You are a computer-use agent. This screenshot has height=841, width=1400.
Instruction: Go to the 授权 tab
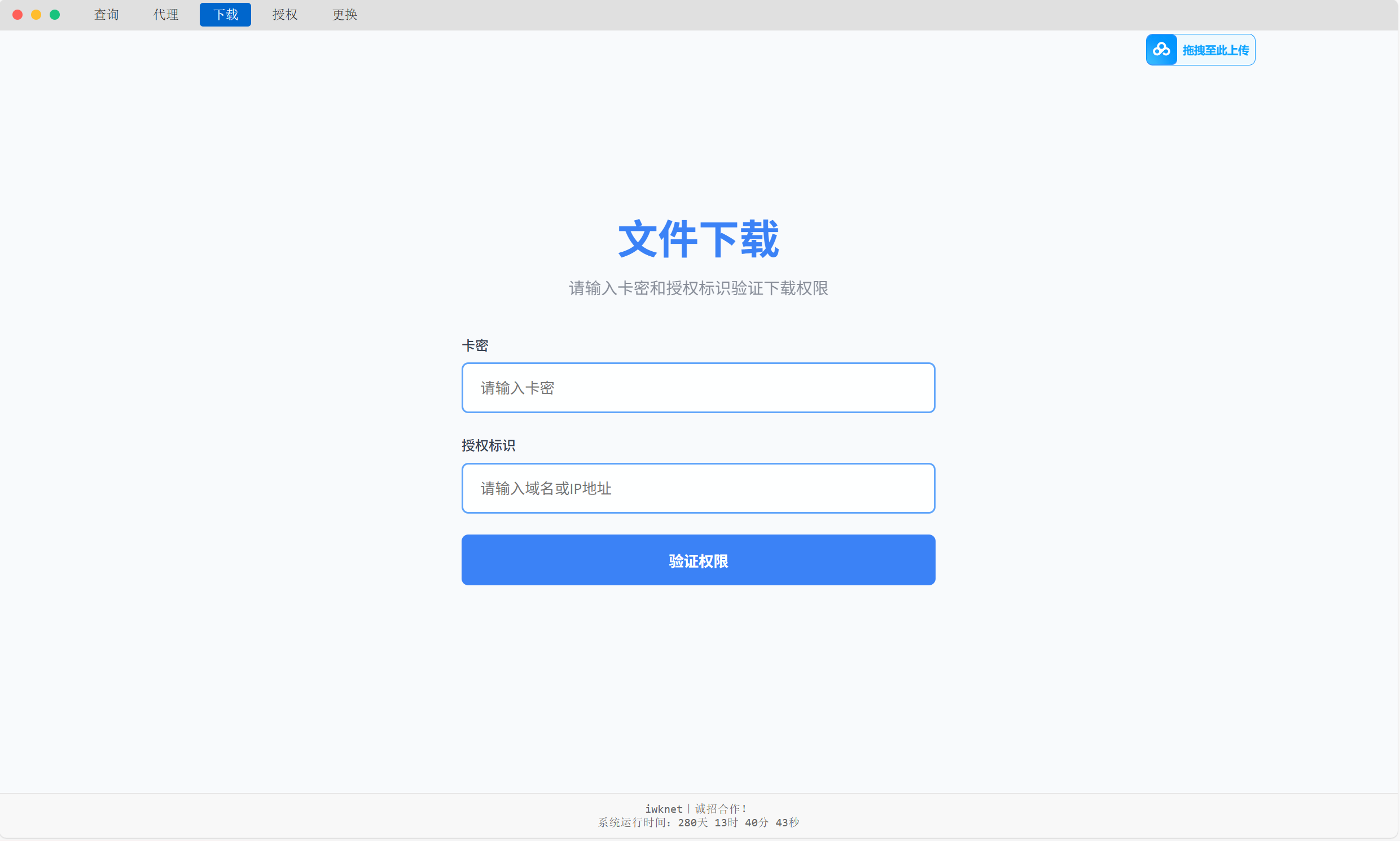pos(285,15)
